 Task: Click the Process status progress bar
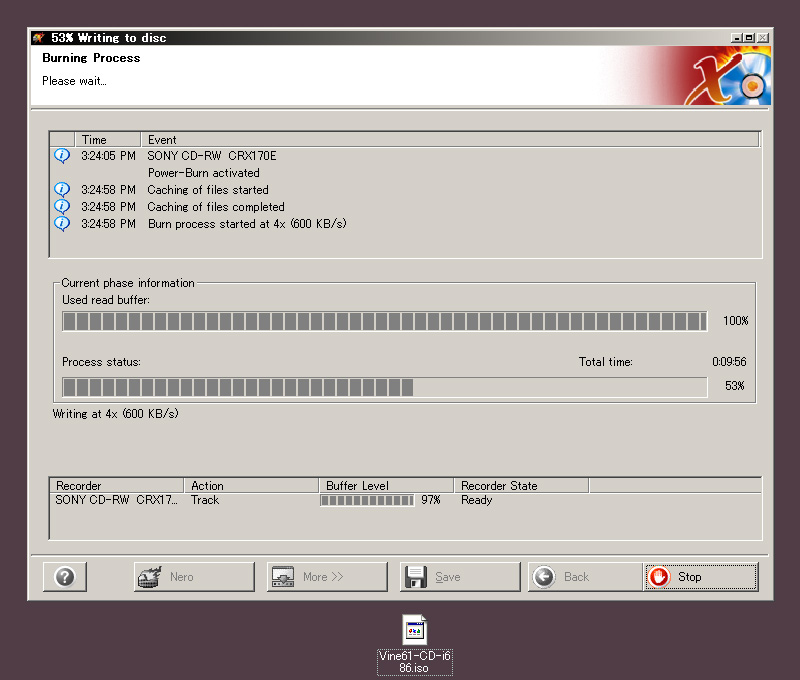tap(384, 387)
